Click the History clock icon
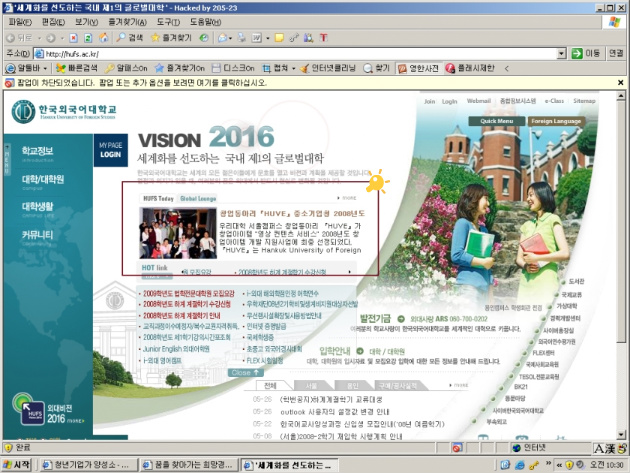Viewport: 630px width, 473px height. pos(204,38)
